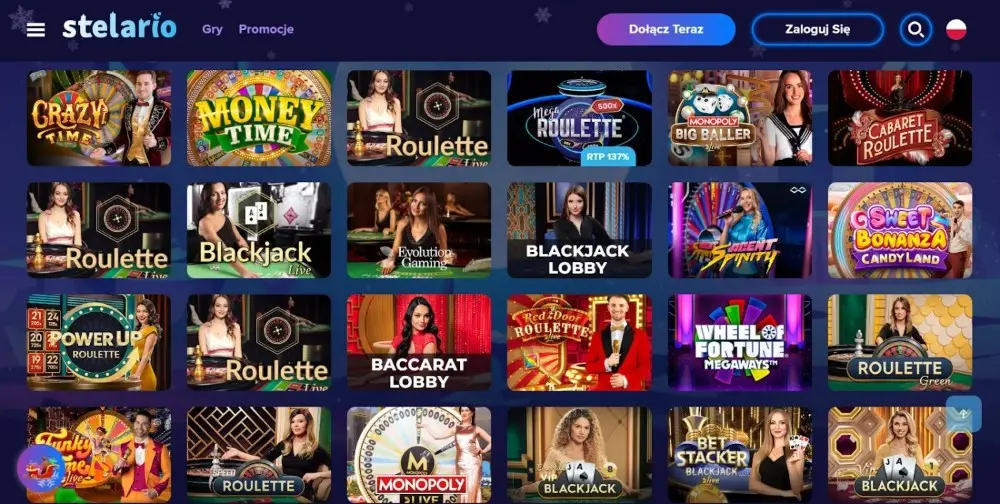Open the Money Time game tile
Screen dimensions: 1000x504
[x=259, y=118]
